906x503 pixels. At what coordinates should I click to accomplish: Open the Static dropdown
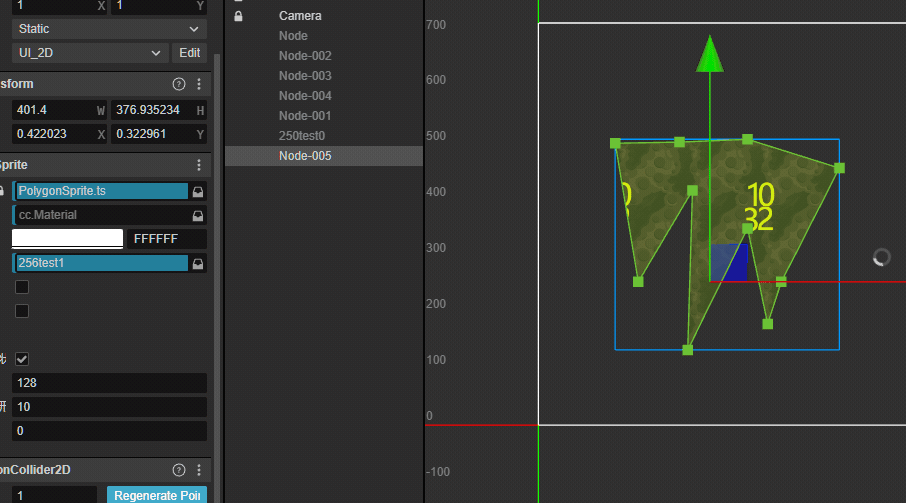(x=109, y=29)
